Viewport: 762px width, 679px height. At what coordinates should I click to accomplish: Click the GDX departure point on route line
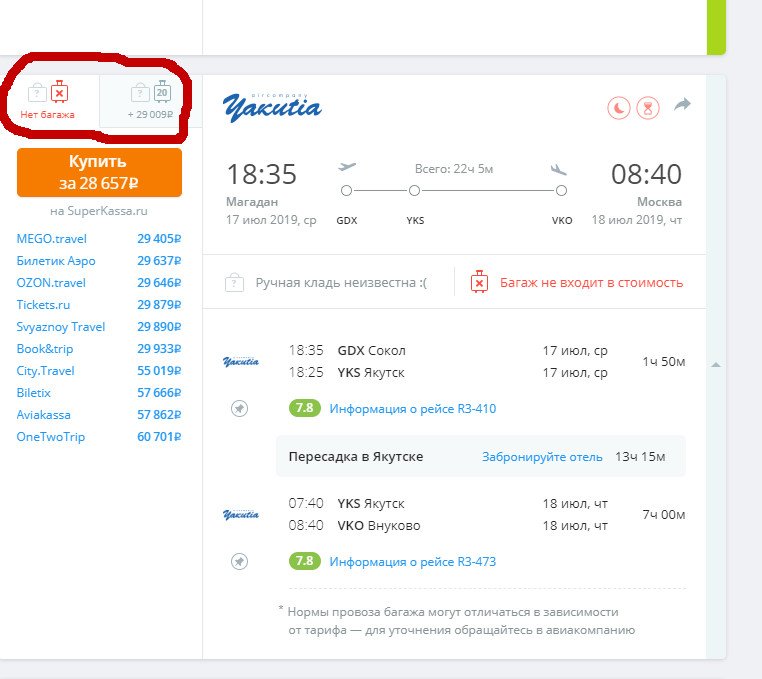pos(346,191)
